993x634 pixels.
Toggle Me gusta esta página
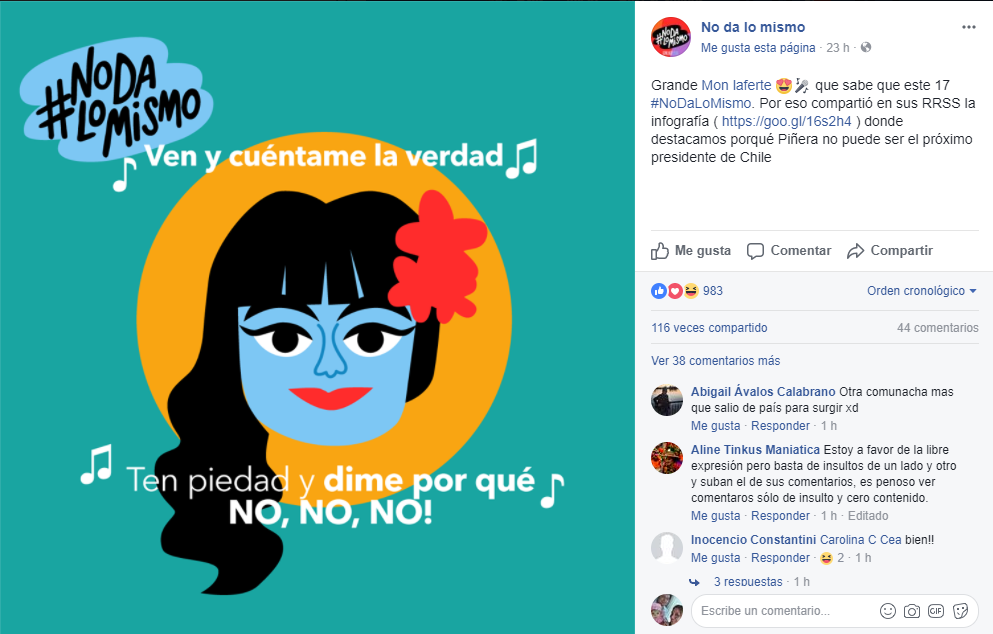758,48
